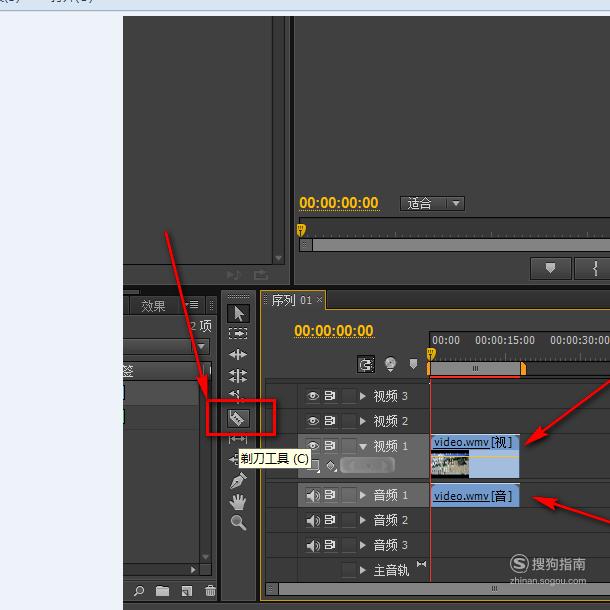Collapse the 视频 1 track

tap(363, 447)
